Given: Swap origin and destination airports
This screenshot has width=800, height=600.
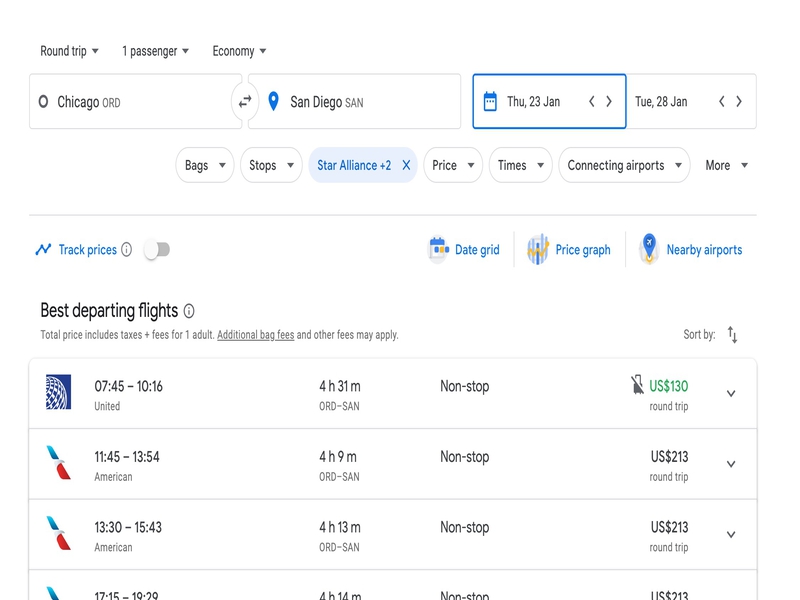Looking at the screenshot, I should pos(245,102).
